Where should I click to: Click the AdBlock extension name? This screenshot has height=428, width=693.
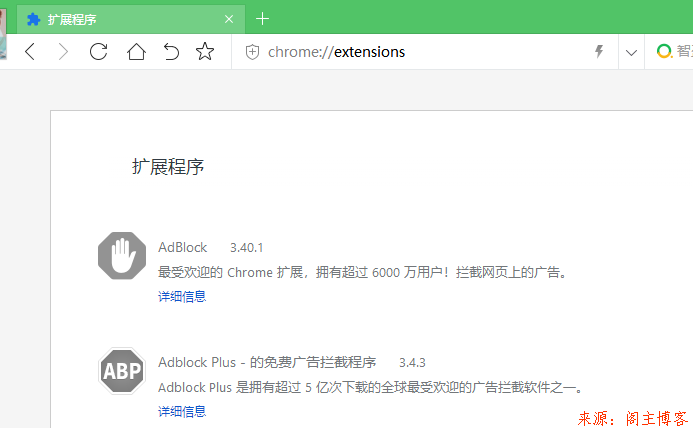(x=183, y=247)
